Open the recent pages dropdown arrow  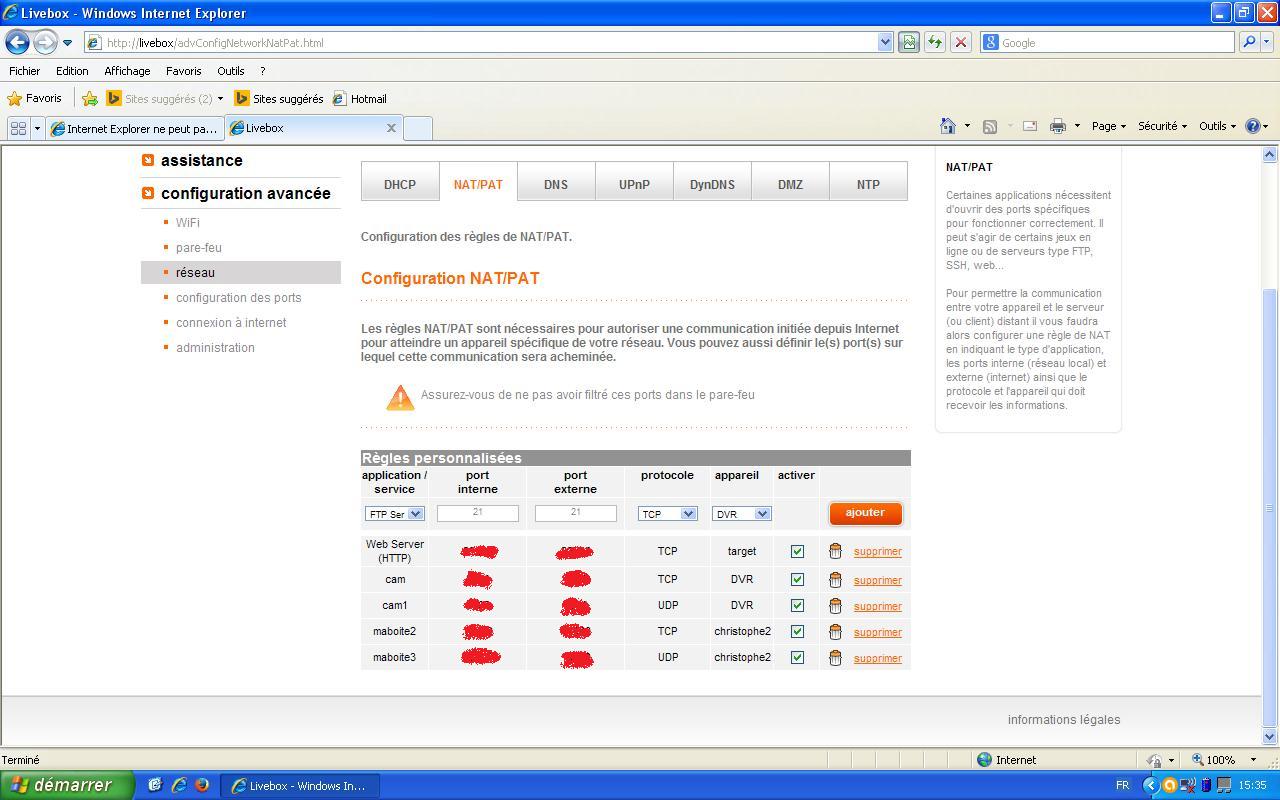tap(67, 43)
